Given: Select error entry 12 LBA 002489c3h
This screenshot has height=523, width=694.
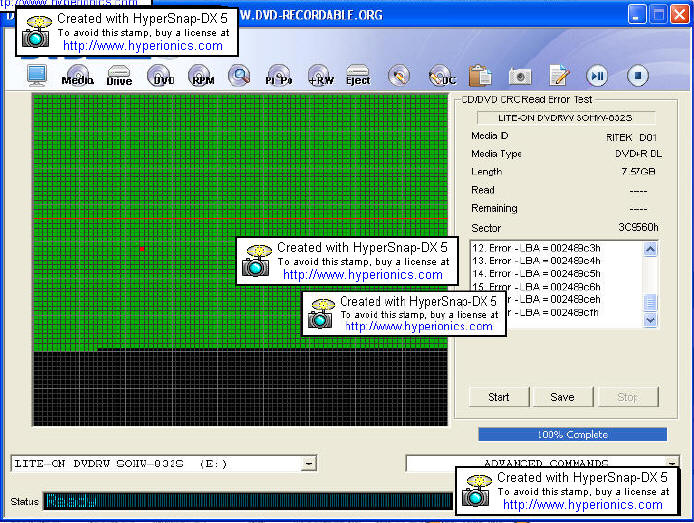Looking at the screenshot, I should point(536,248).
